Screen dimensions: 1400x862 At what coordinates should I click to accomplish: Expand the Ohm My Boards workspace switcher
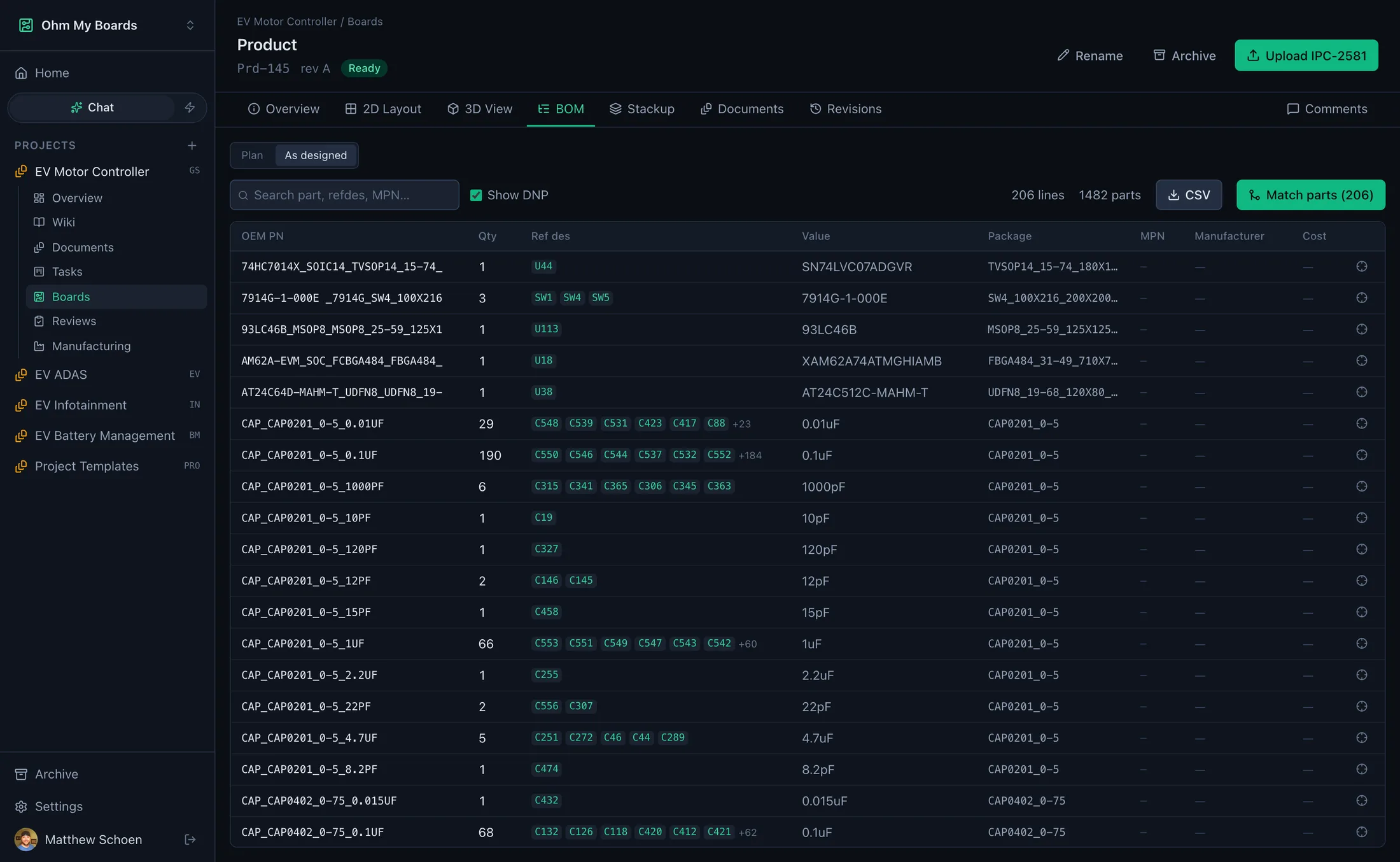click(190, 25)
